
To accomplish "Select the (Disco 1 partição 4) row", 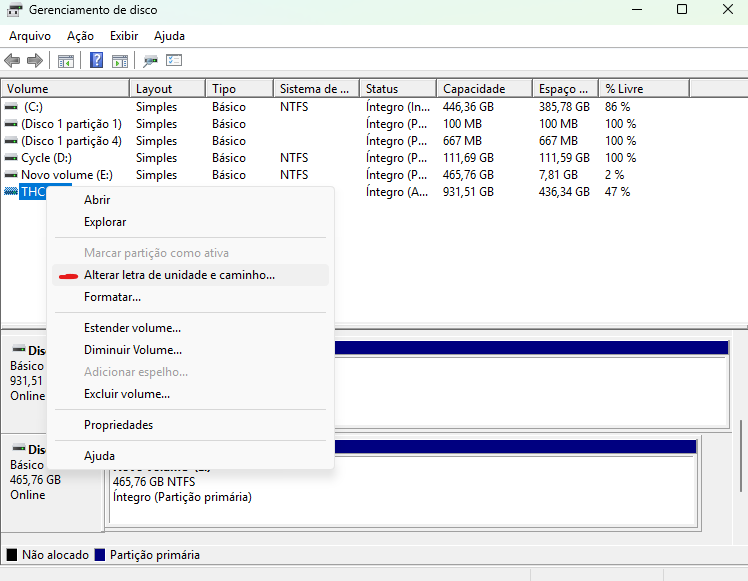I will pyautogui.click(x=346, y=141).
